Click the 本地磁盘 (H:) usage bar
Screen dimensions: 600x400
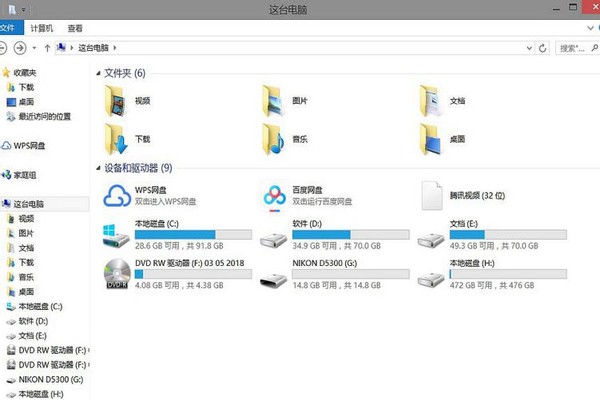[x=508, y=274]
